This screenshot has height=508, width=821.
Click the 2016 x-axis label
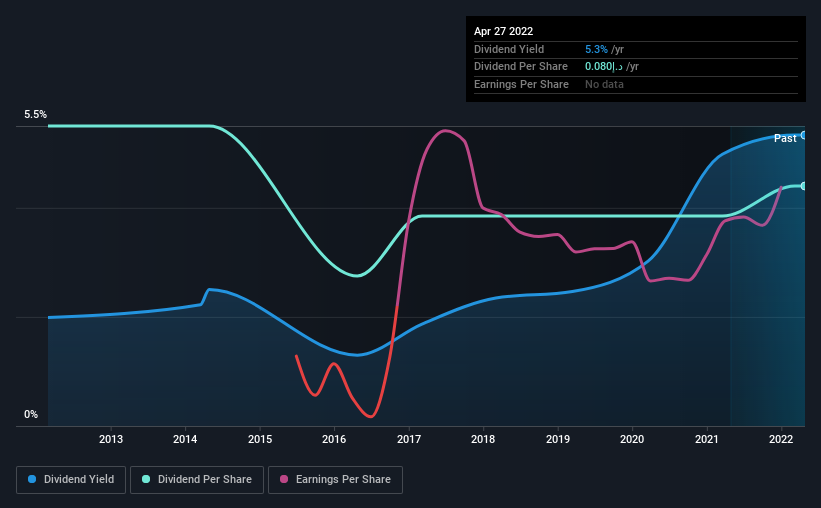point(334,439)
